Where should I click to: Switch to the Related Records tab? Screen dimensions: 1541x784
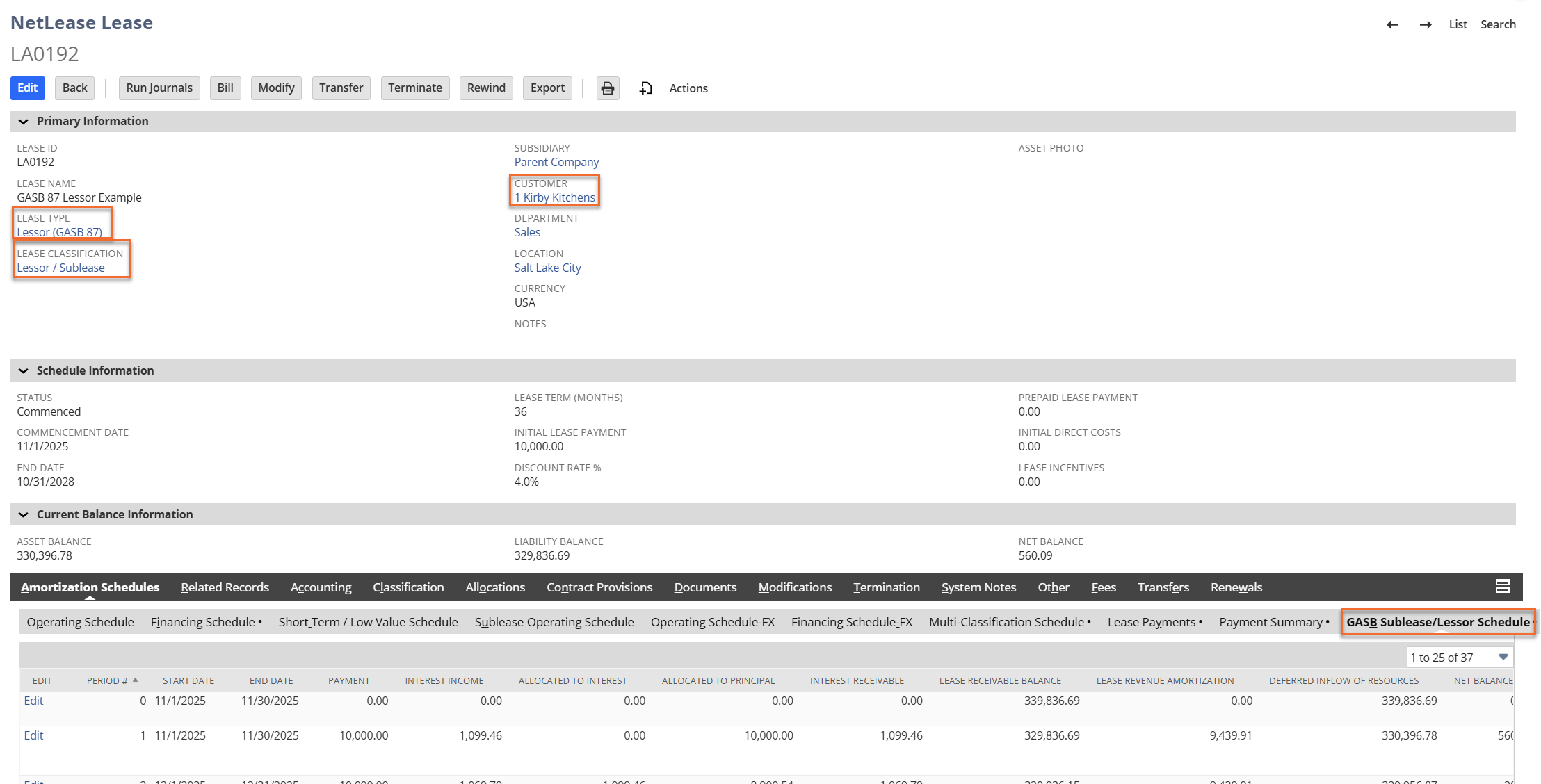pos(225,587)
